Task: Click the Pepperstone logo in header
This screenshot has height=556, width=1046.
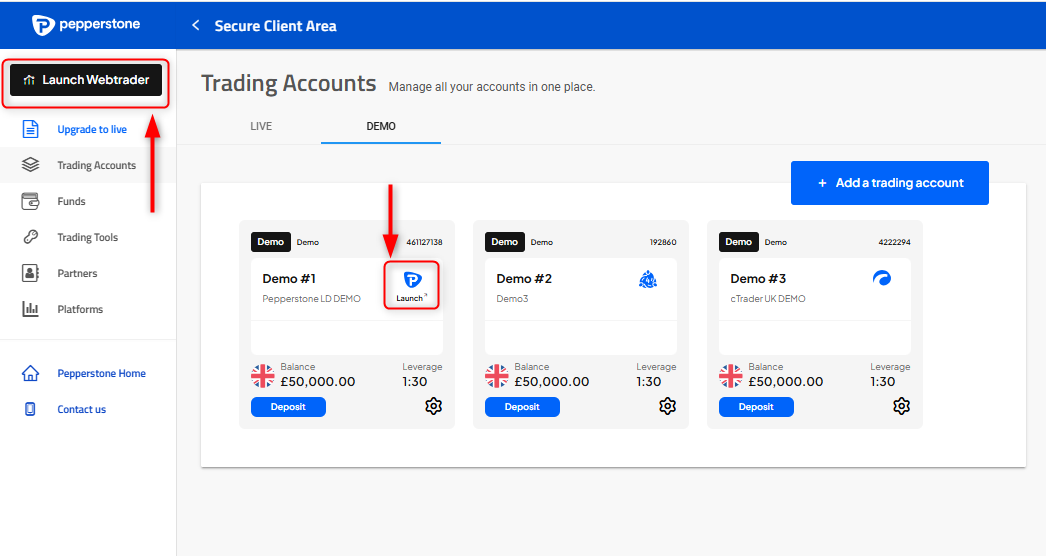Action: click(x=86, y=25)
